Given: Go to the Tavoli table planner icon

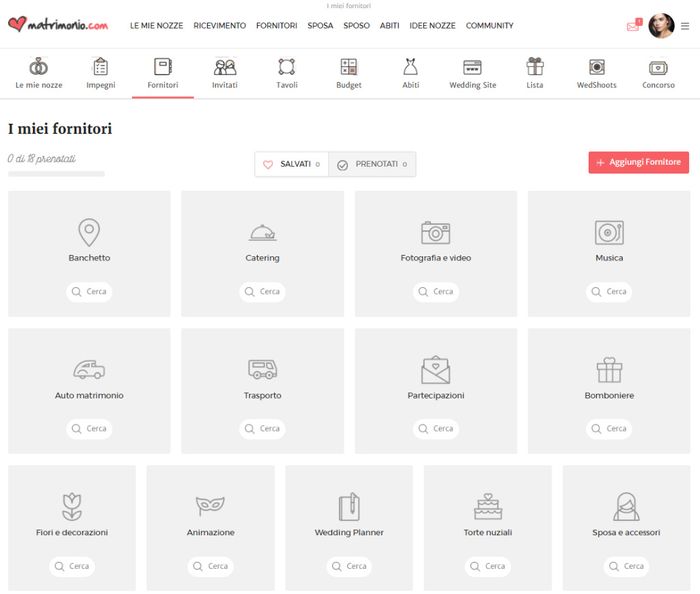Looking at the screenshot, I should click(x=287, y=67).
